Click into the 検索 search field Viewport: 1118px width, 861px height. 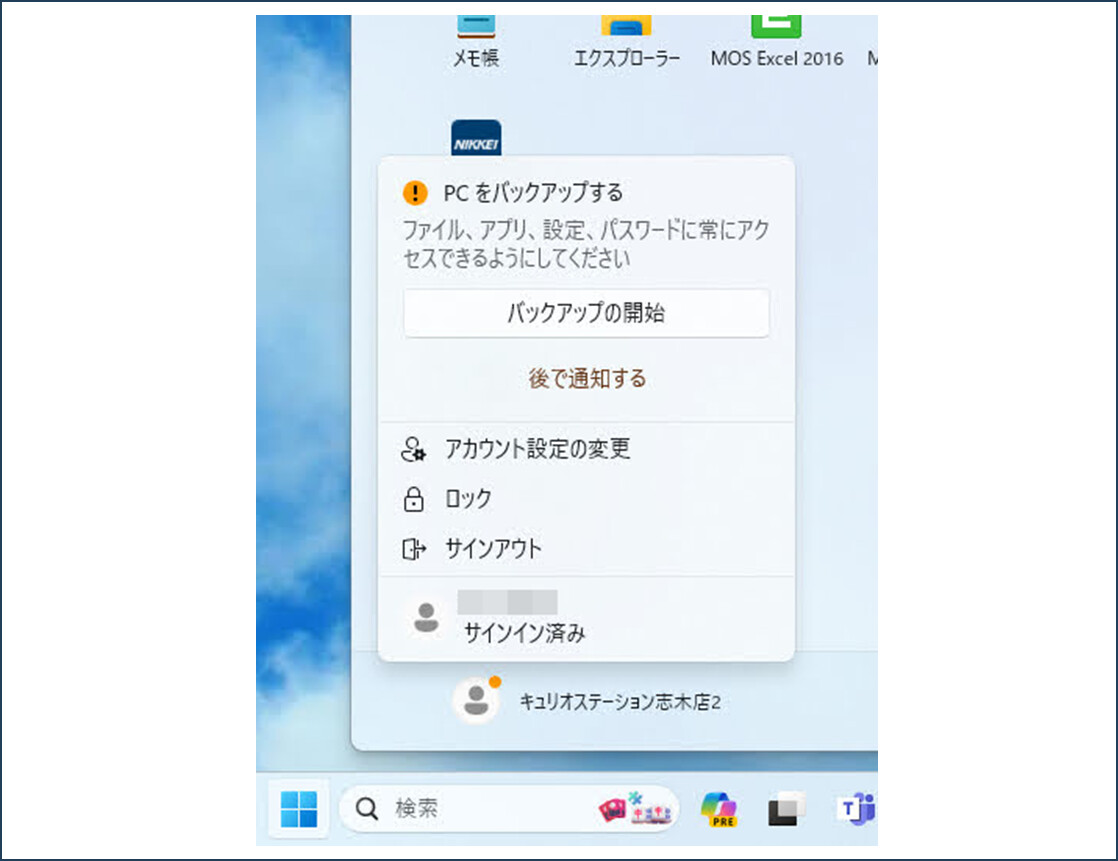[480, 808]
